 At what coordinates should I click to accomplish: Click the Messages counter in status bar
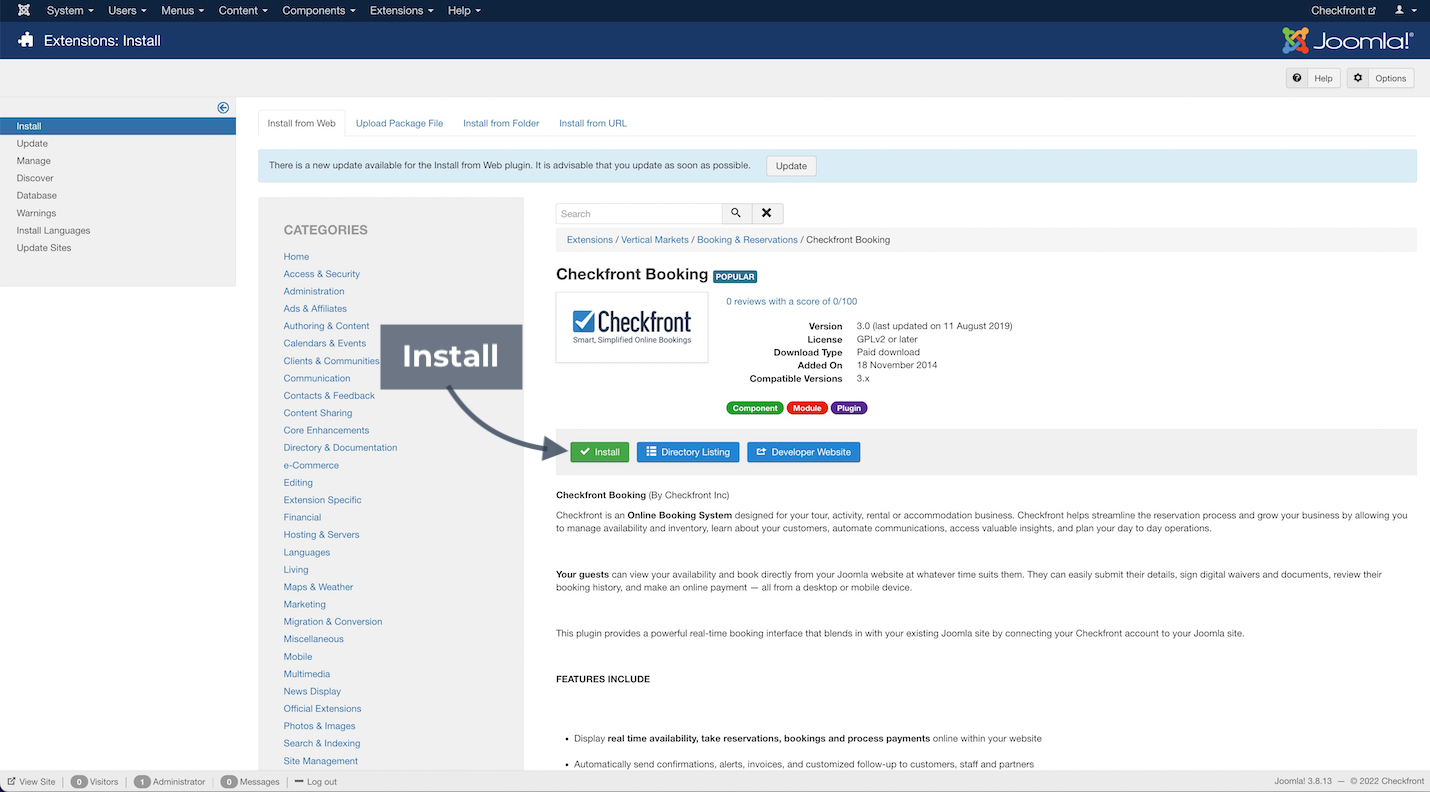pos(250,782)
